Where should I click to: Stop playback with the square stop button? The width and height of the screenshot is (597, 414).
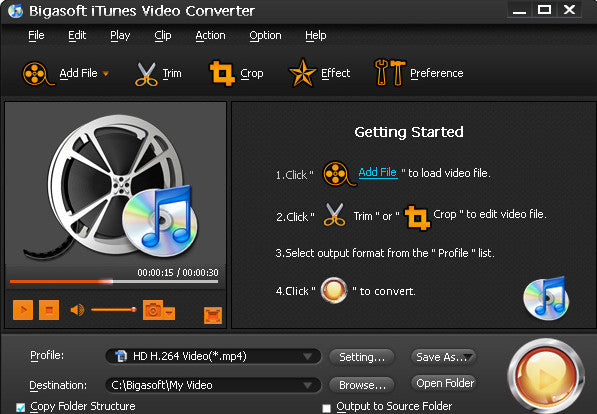(x=49, y=310)
